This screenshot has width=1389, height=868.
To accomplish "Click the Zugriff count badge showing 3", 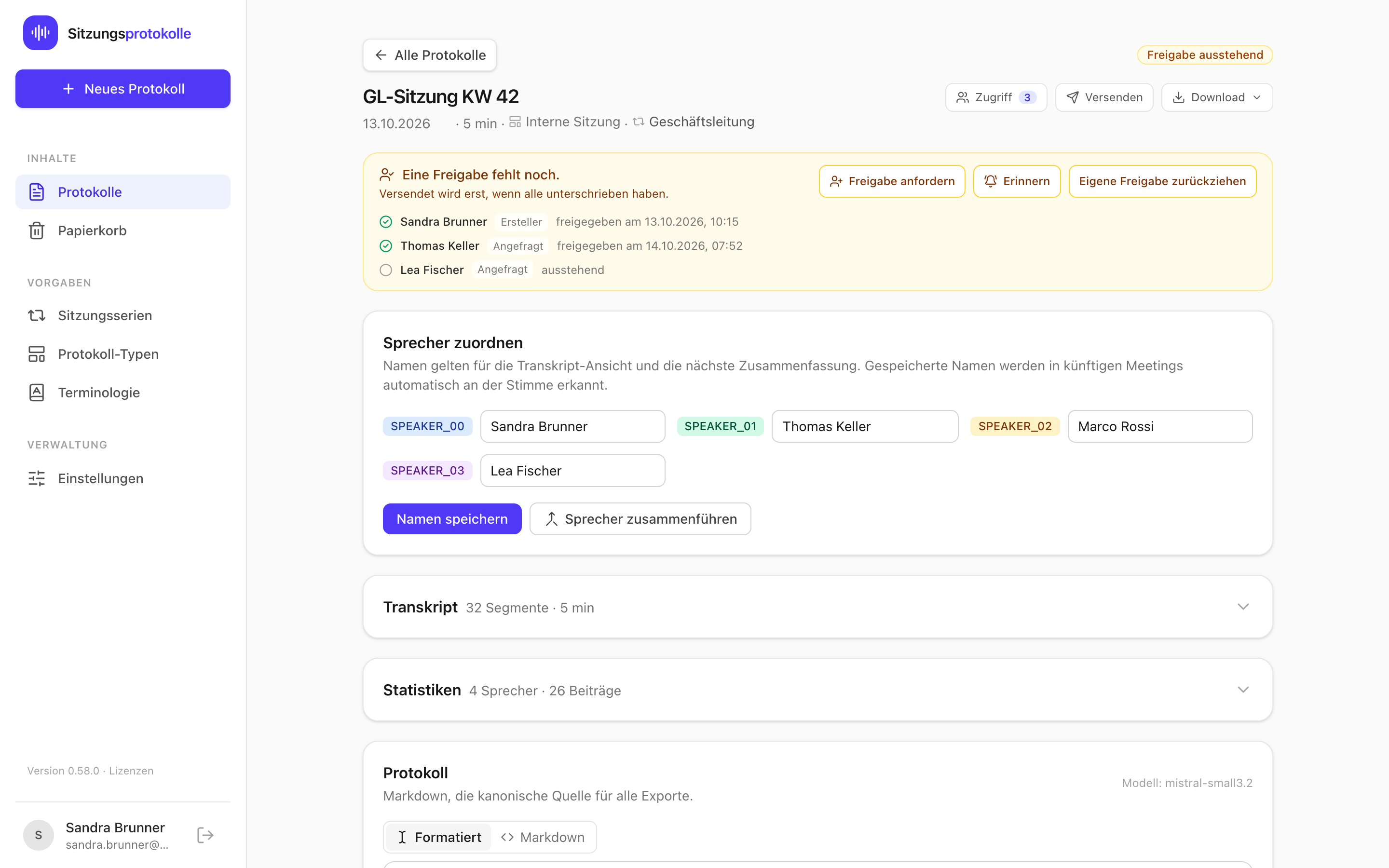I will coord(1027,97).
